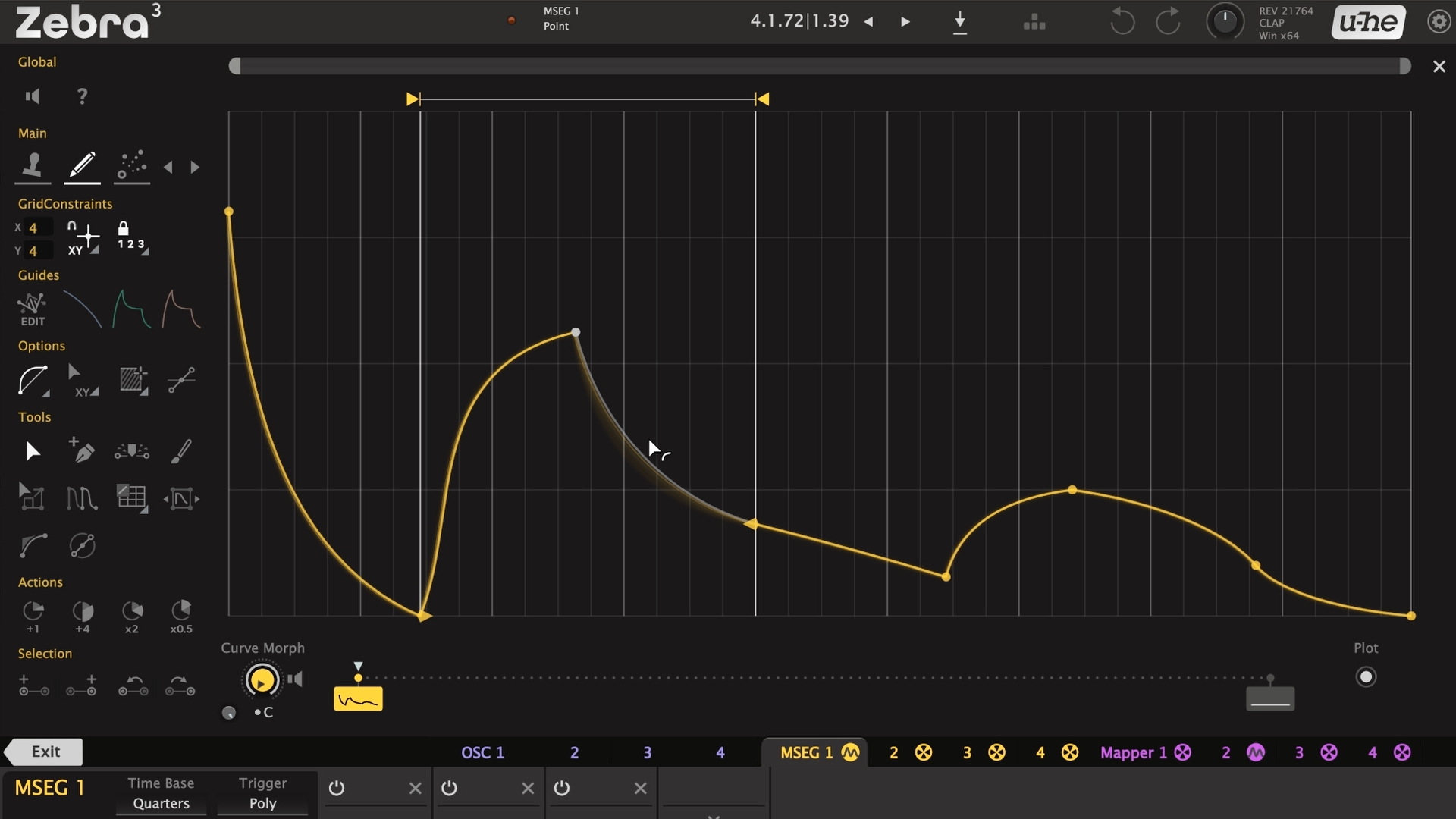Open the grid table tool dropdown
1456x819 pixels.
[x=132, y=498]
